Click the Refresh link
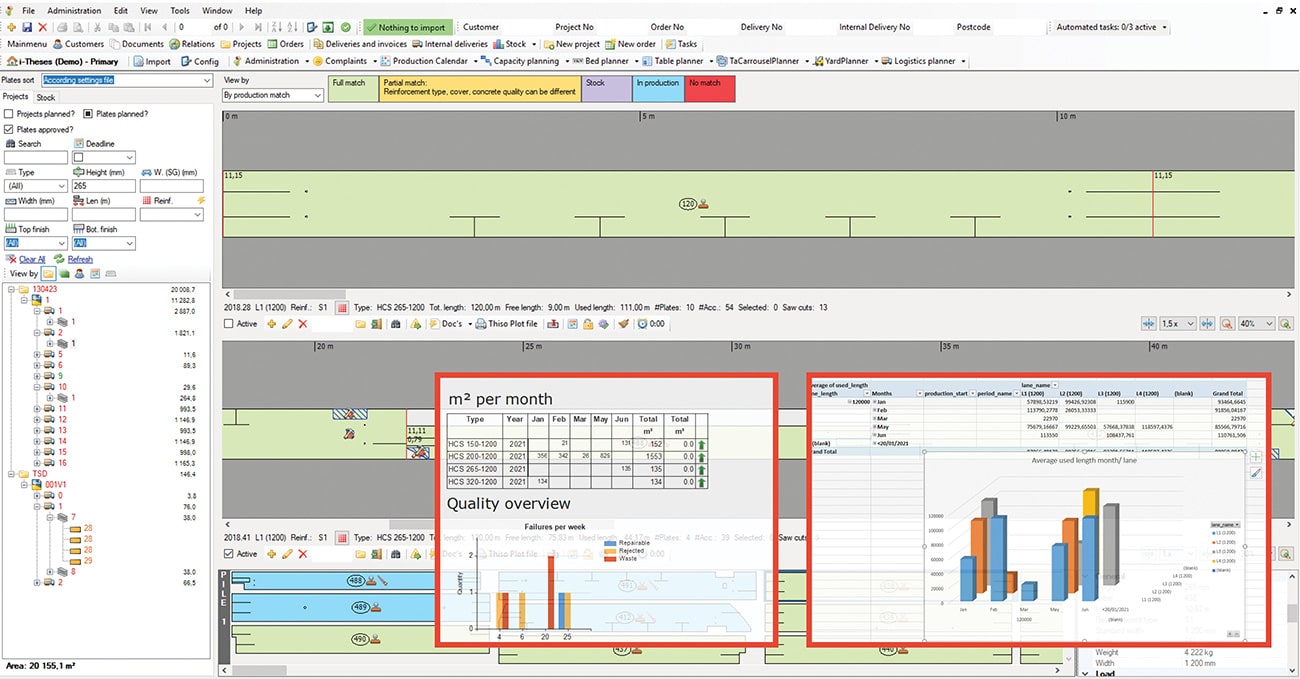Viewport: 1300px width, 679px height. [80, 259]
